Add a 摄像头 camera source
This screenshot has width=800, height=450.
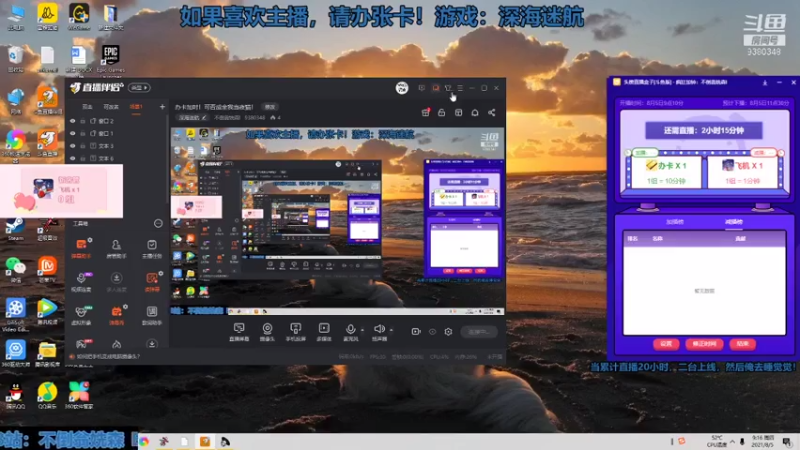pos(267,332)
